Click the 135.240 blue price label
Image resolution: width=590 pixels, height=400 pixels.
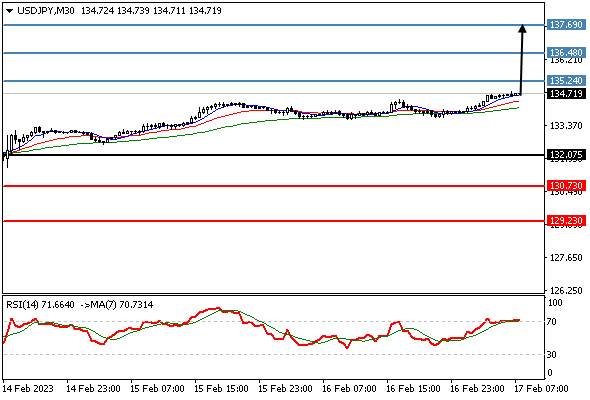566,81
